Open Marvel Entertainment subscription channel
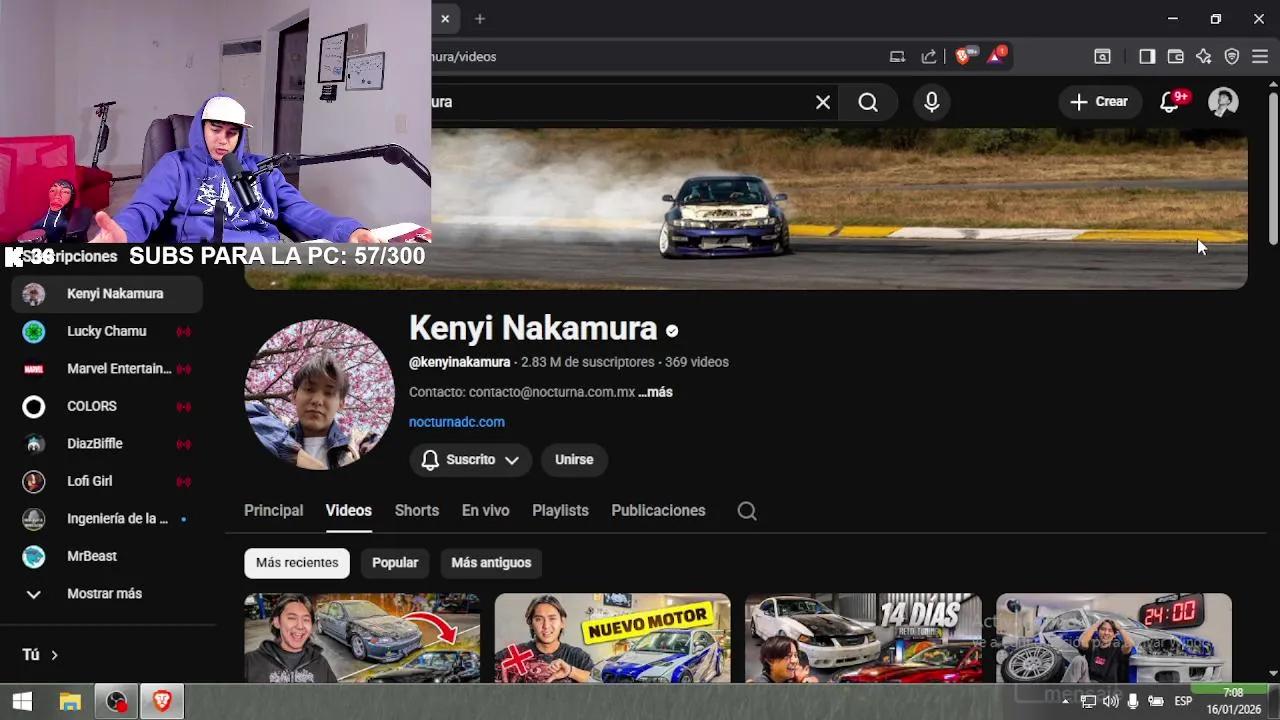 point(107,369)
